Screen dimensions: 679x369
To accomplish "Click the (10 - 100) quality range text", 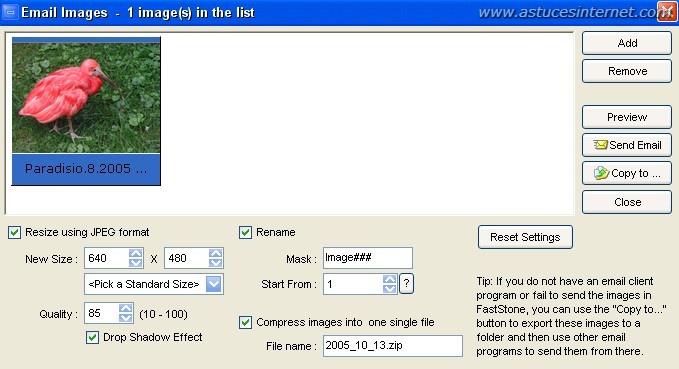I will (163, 314).
